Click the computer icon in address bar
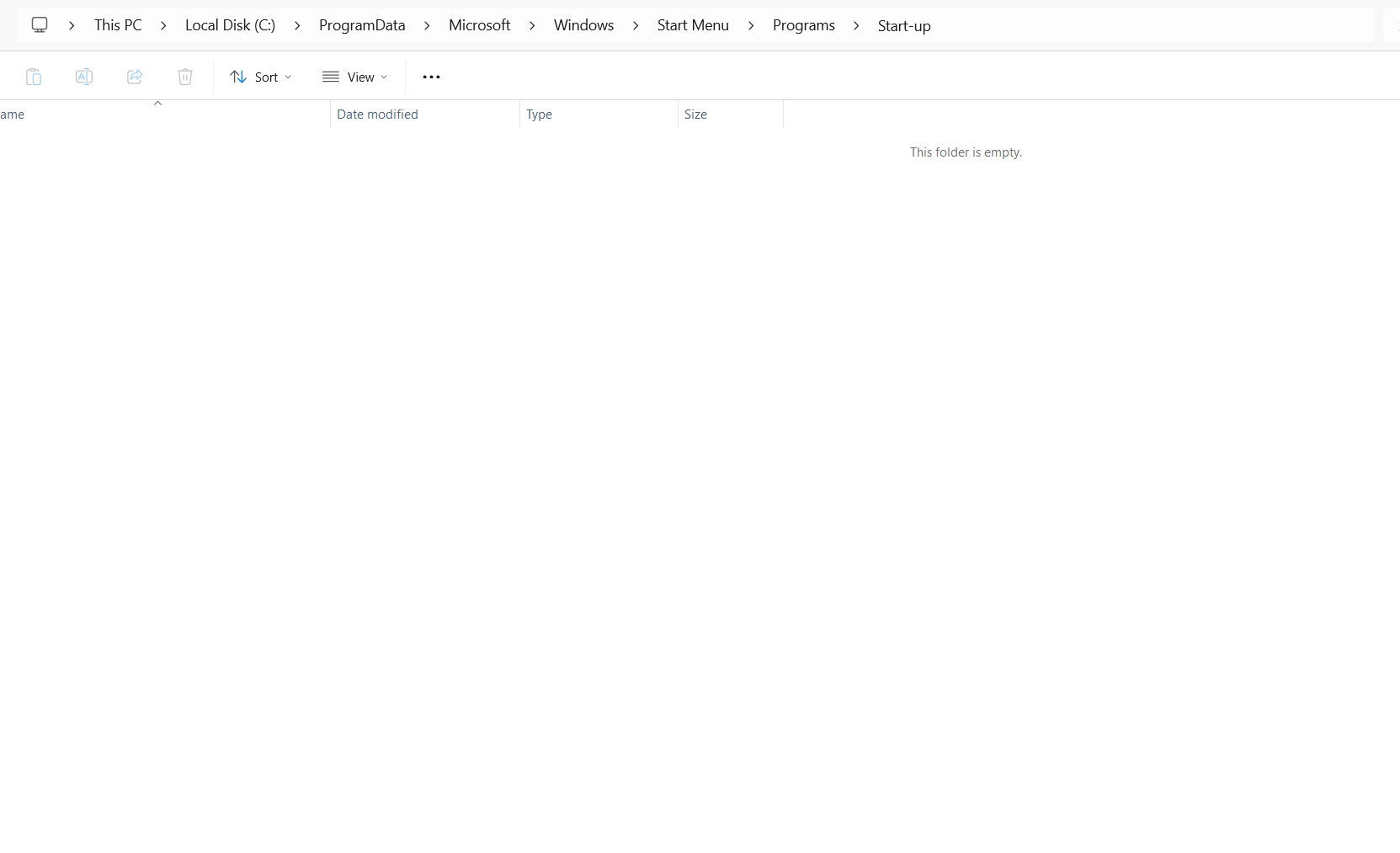Viewport: 1400px width, 853px height. [x=40, y=24]
